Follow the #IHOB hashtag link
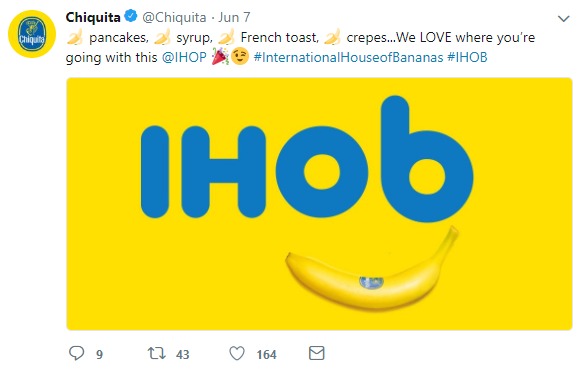577x369 pixels. click(x=467, y=57)
